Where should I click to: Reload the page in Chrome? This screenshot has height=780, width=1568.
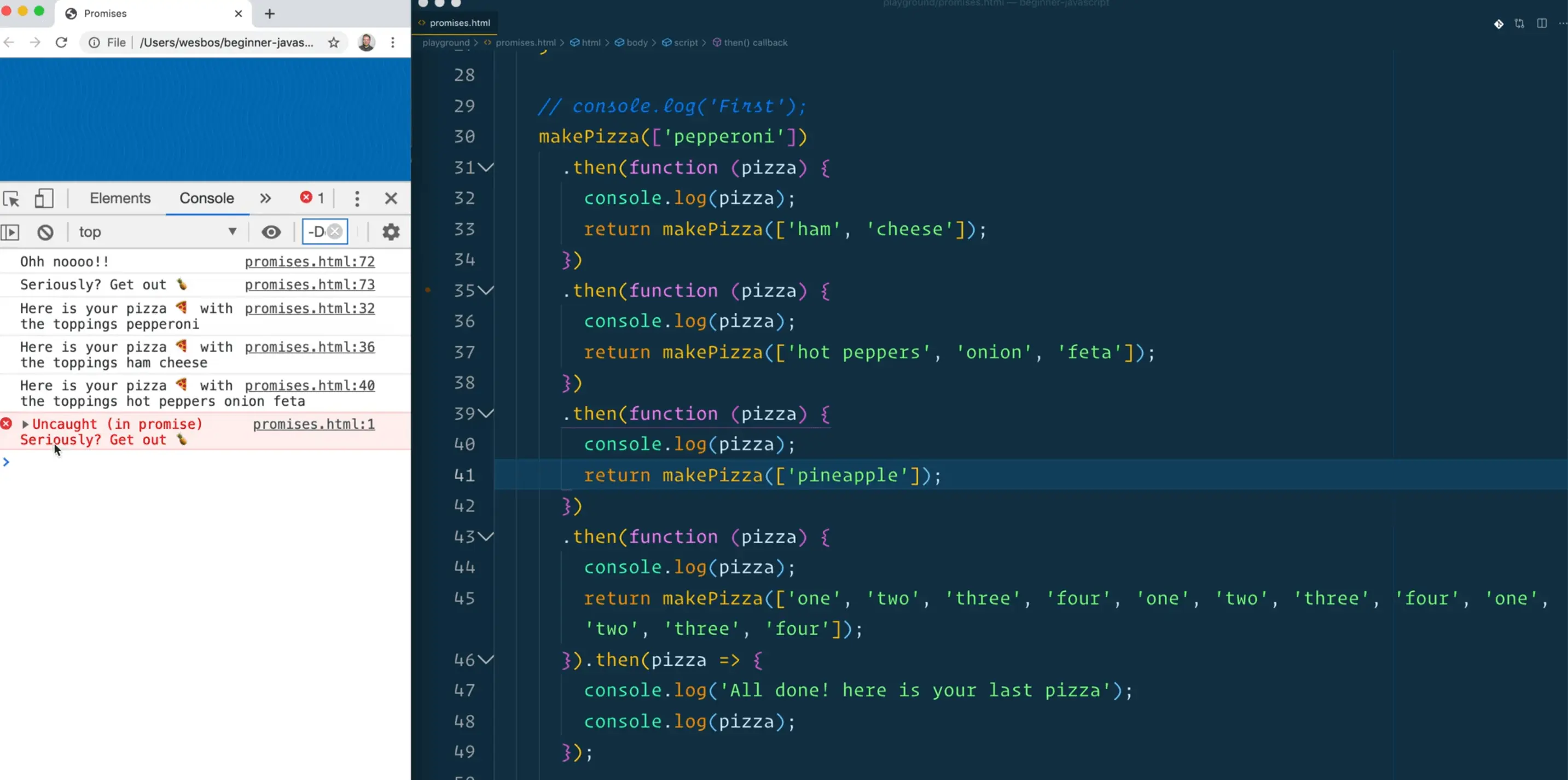[x=61, y=43]
